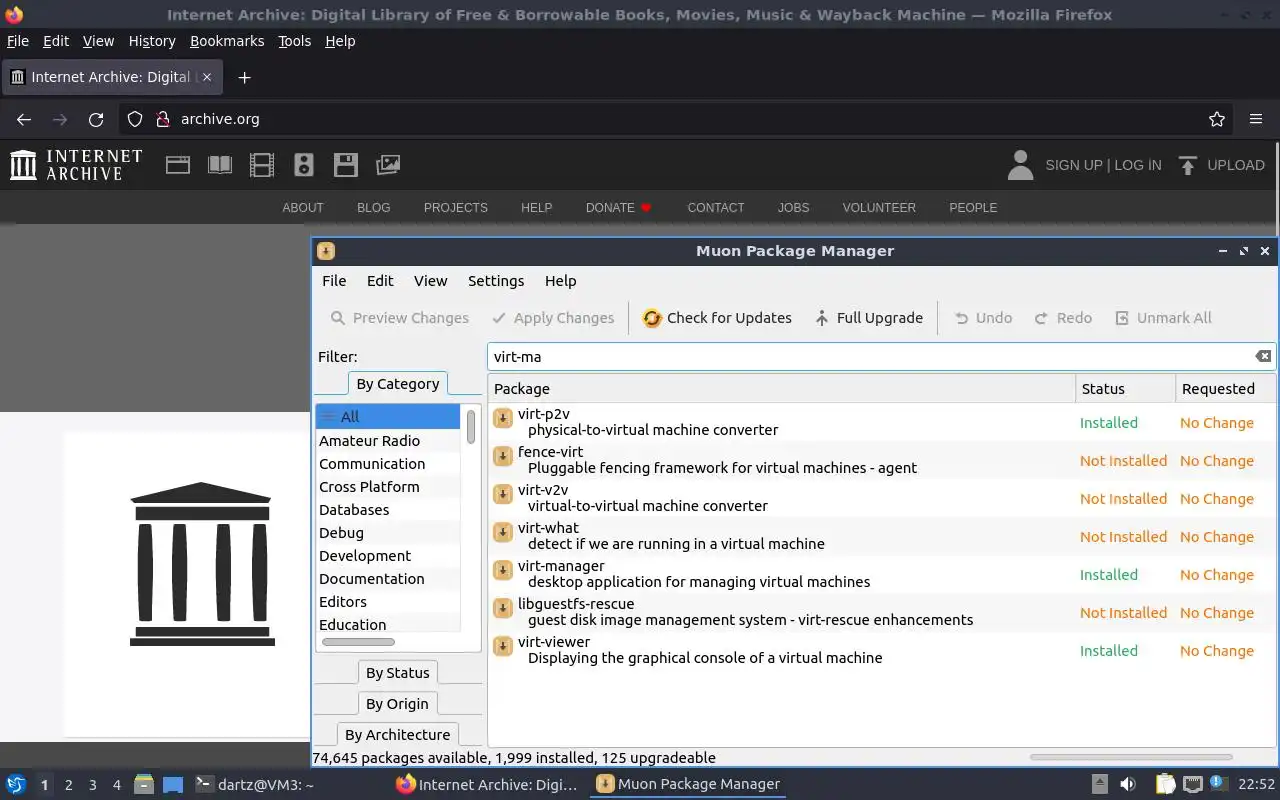Open Internet Archive video film icon
The height and width of the screenshot is (800, 1280).
tap(262, 165)
